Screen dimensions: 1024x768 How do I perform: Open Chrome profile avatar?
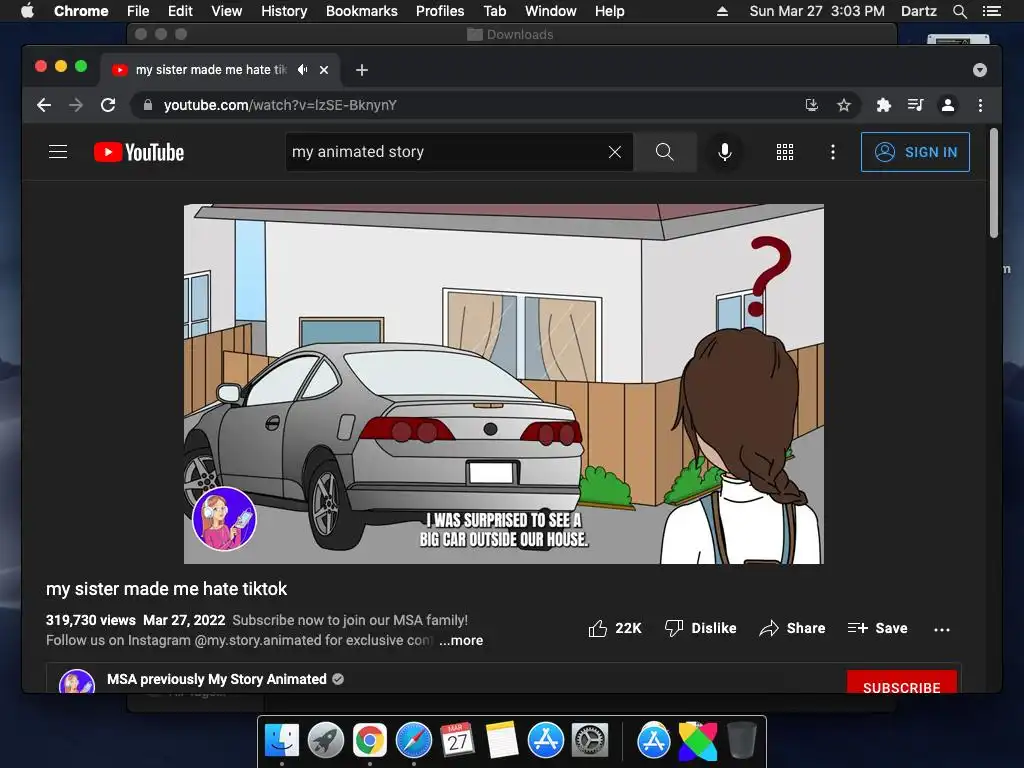pyautogui.click(x=948, y=105)
